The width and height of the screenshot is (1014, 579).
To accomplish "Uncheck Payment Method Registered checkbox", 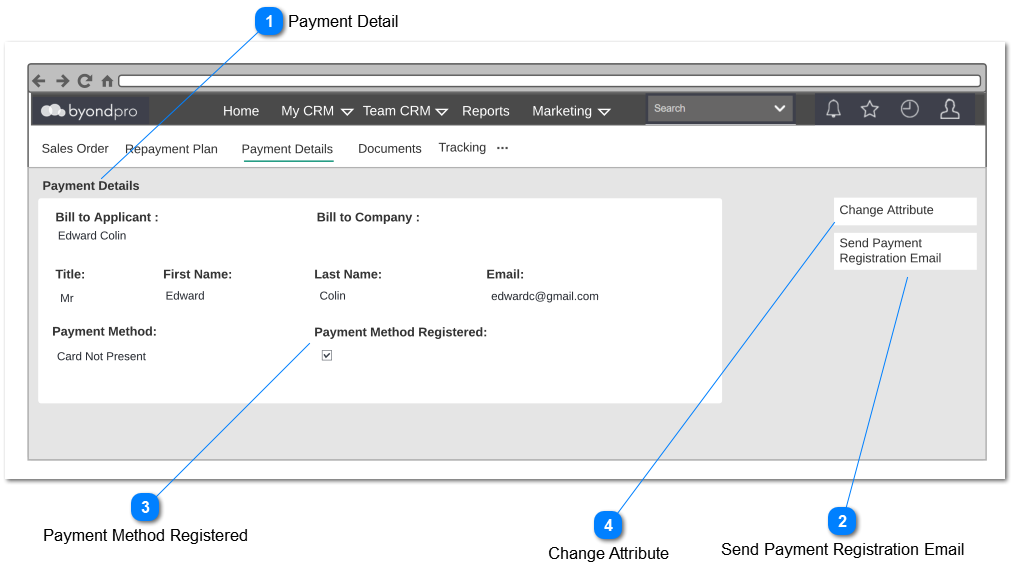I will pos(327,355).
